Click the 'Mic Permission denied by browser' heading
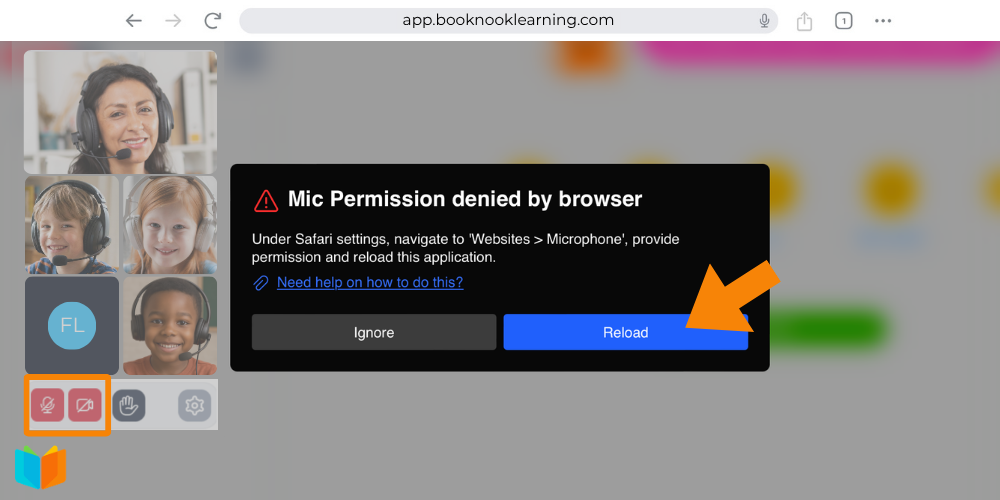 point(465,199)
